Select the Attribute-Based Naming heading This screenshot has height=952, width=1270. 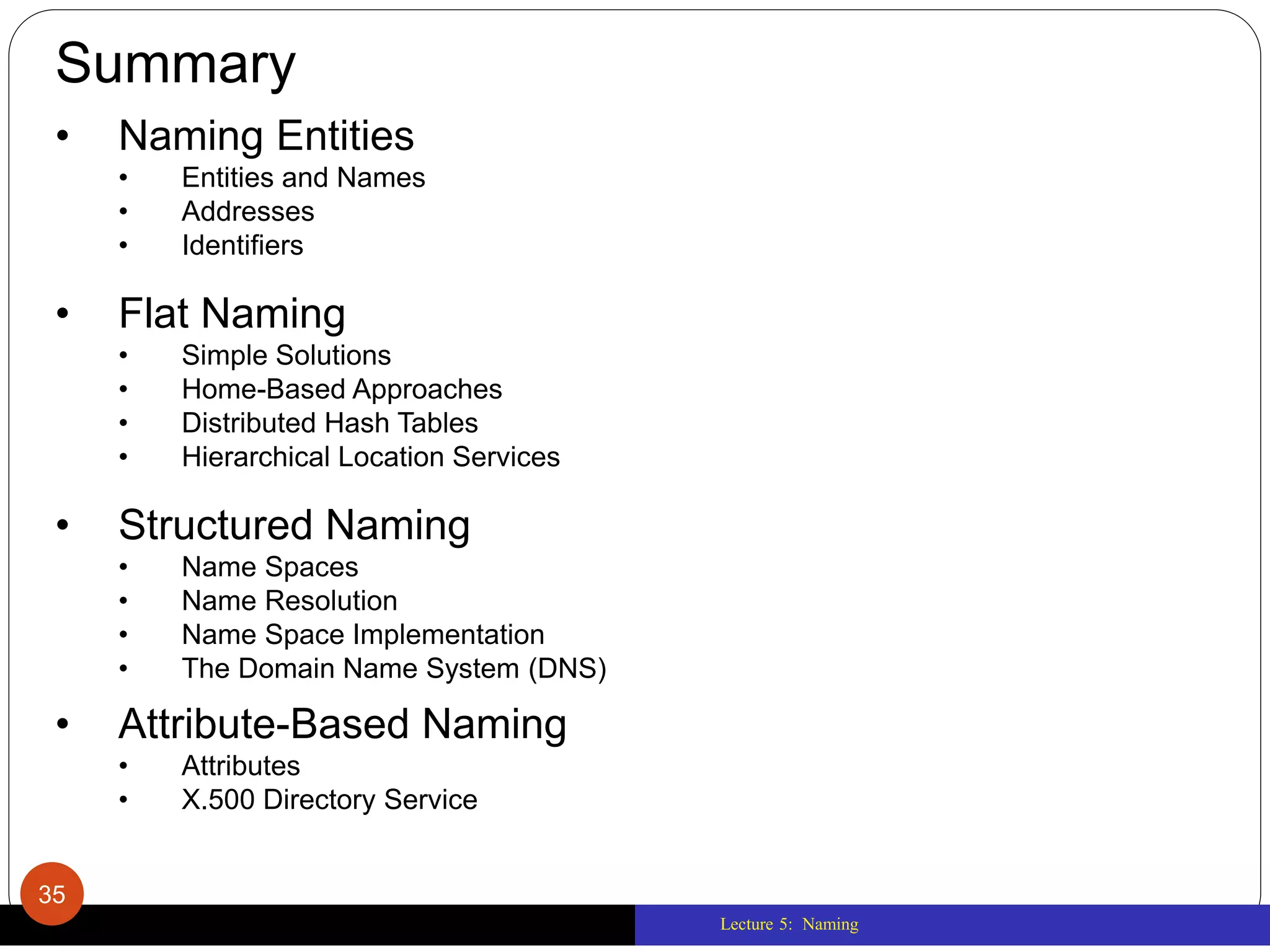click(342, 724)
